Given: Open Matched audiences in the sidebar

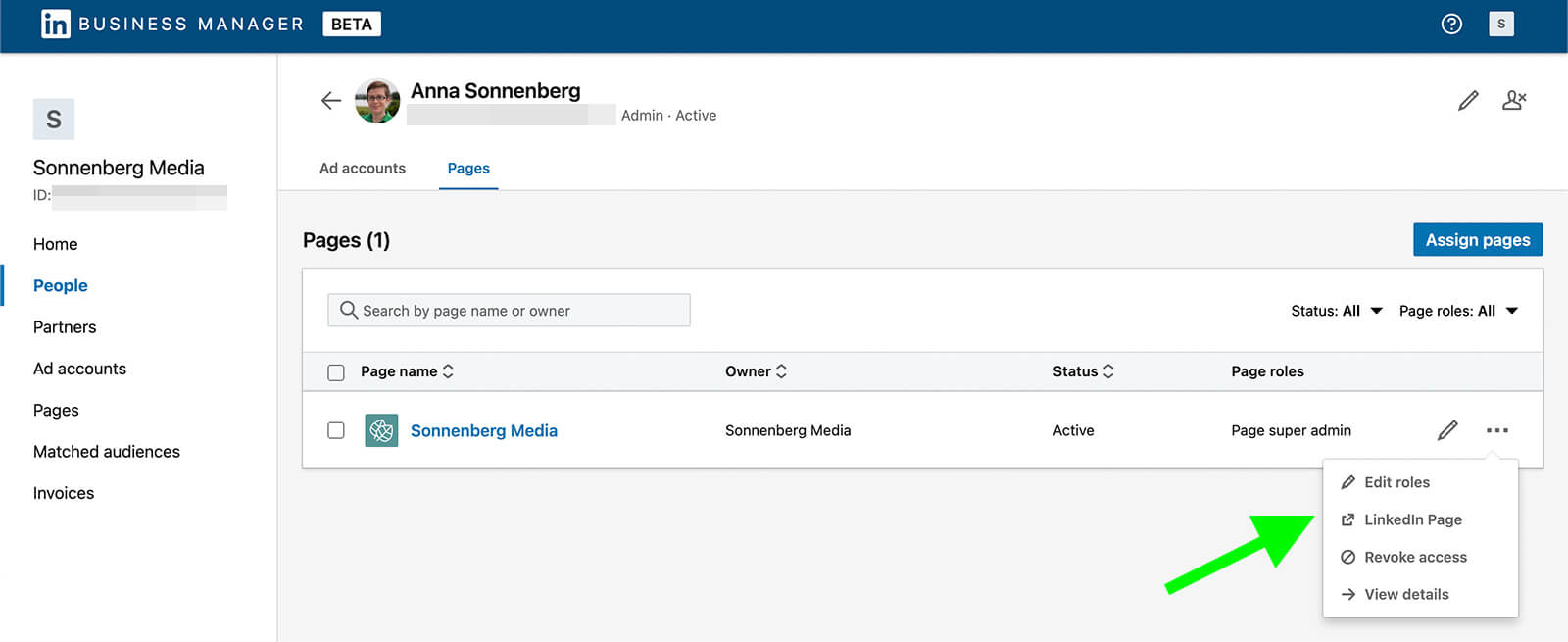Looking at the screenshot, I should click(107, 452).
